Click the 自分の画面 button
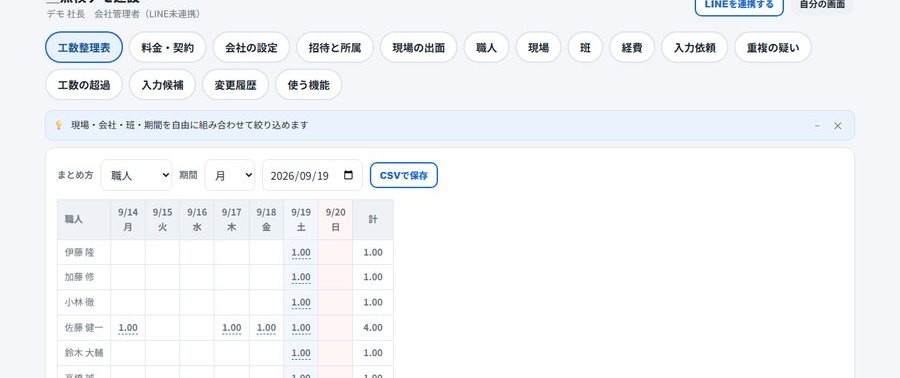Viewport: 900px width, 378px height. pos(822,5)
